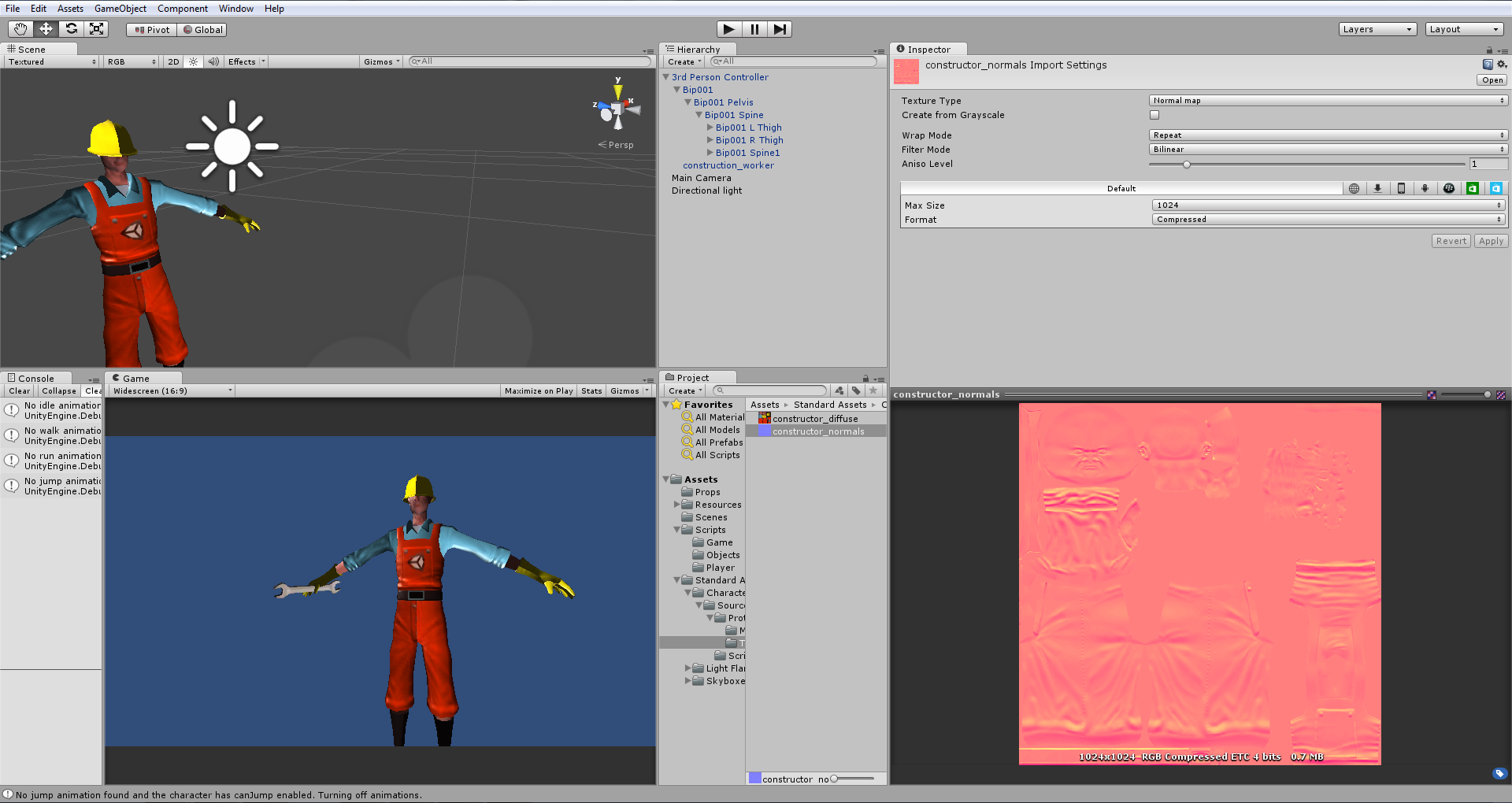The width and height of the screenshot is (1512, 803).
Task: Open the Texture Type Normal map dropdown
Action: click(x=1329, y=101)
